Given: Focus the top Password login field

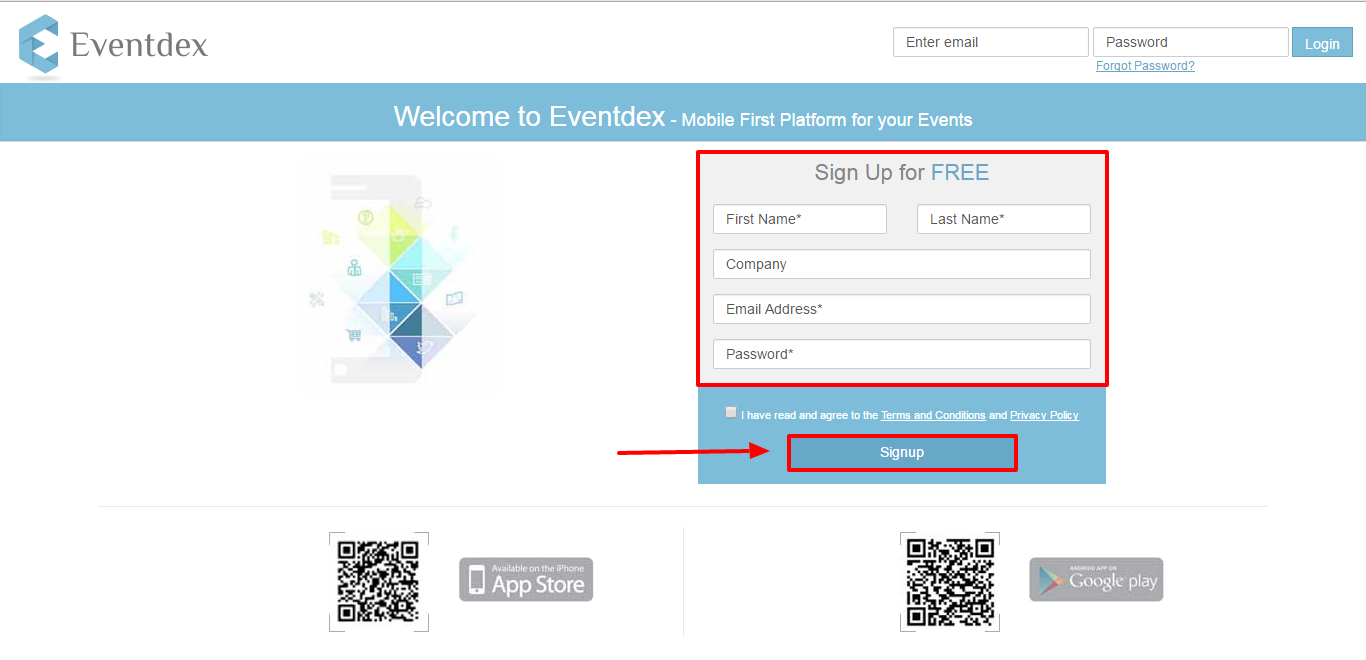Looking at the screenshot, I should point(1191,42).
